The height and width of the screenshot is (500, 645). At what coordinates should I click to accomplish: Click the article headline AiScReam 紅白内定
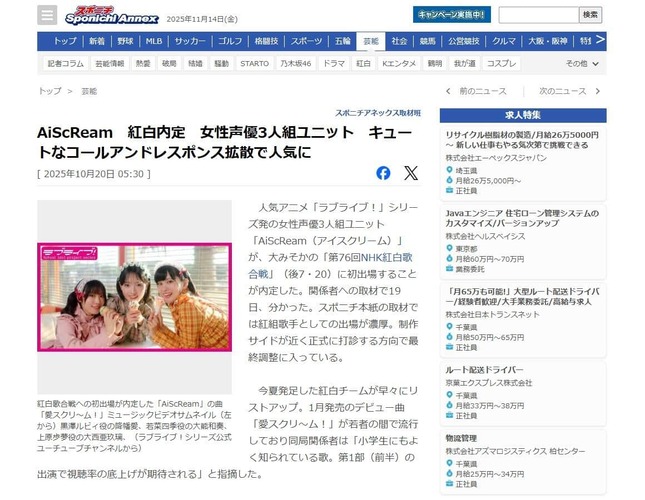(225, 142)
